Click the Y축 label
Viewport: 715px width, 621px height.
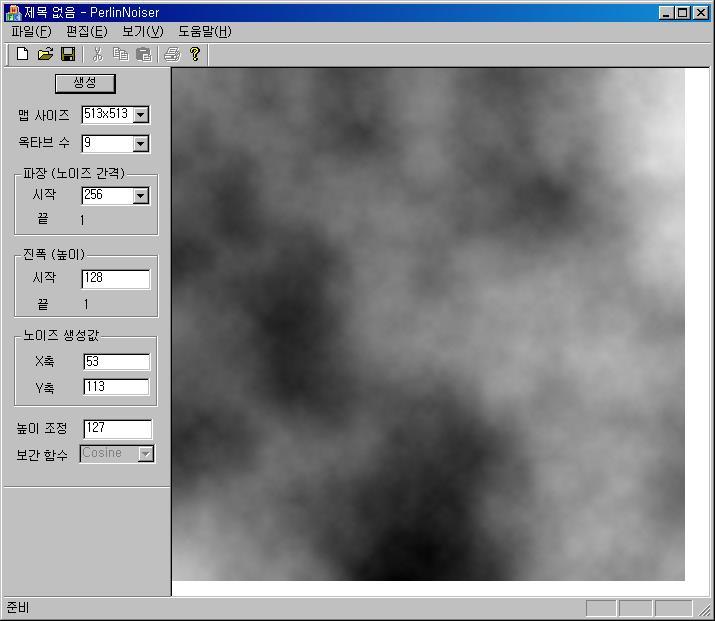45,388
